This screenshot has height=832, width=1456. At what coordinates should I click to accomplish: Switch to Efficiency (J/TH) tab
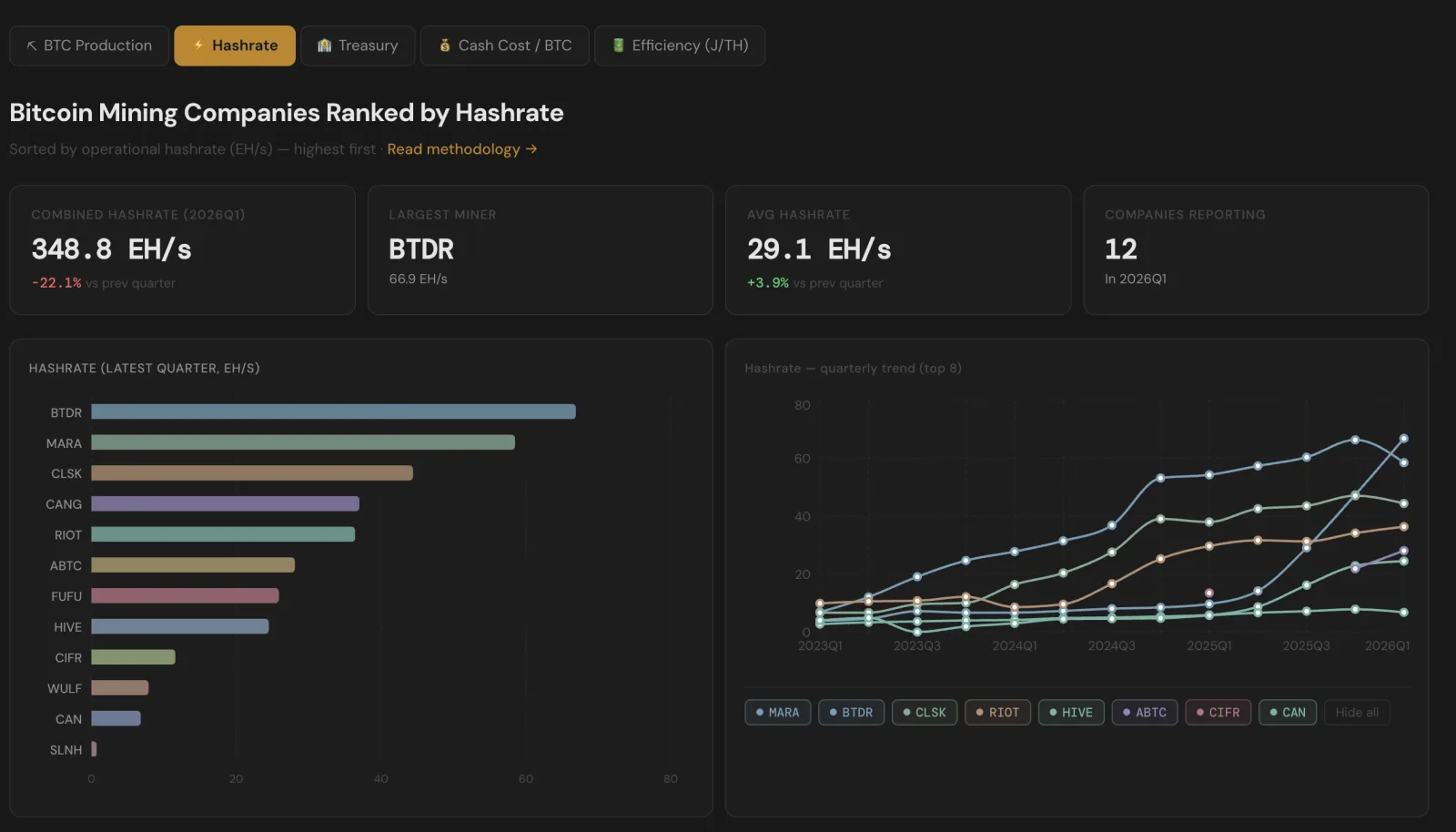680,46
